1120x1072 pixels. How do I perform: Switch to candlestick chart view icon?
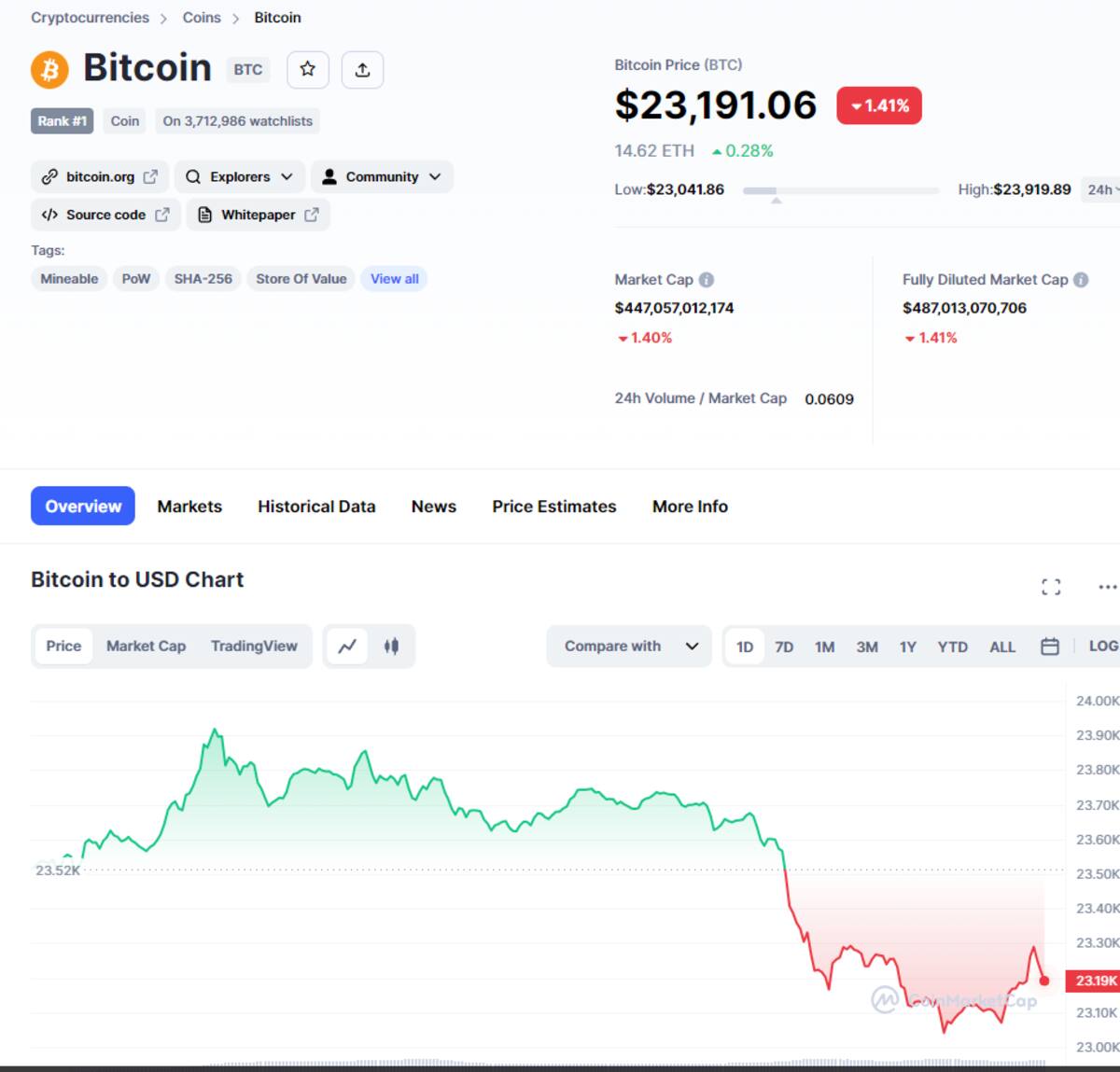(x=391, y=646)
